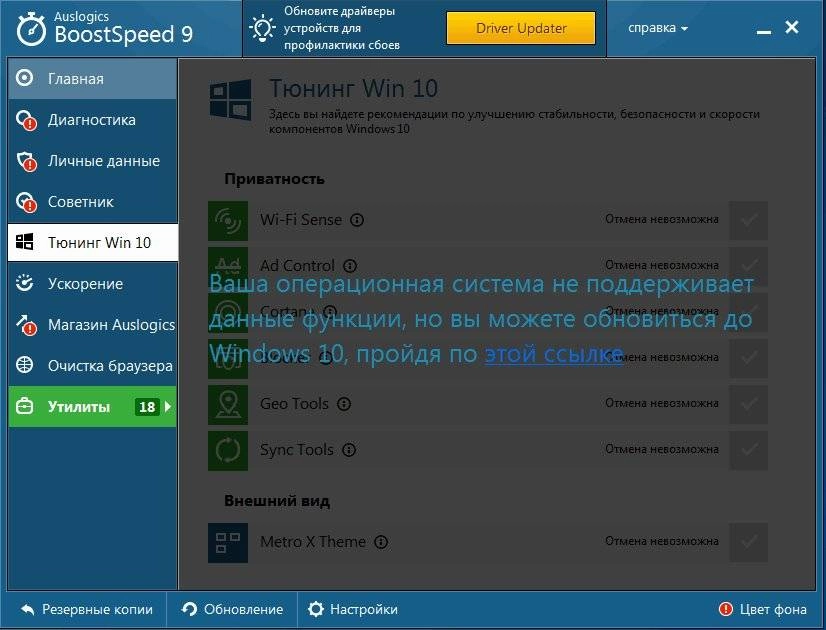Open the справка dropdown menu
This screenshot has height=630, width=826.
coord(658,28)
